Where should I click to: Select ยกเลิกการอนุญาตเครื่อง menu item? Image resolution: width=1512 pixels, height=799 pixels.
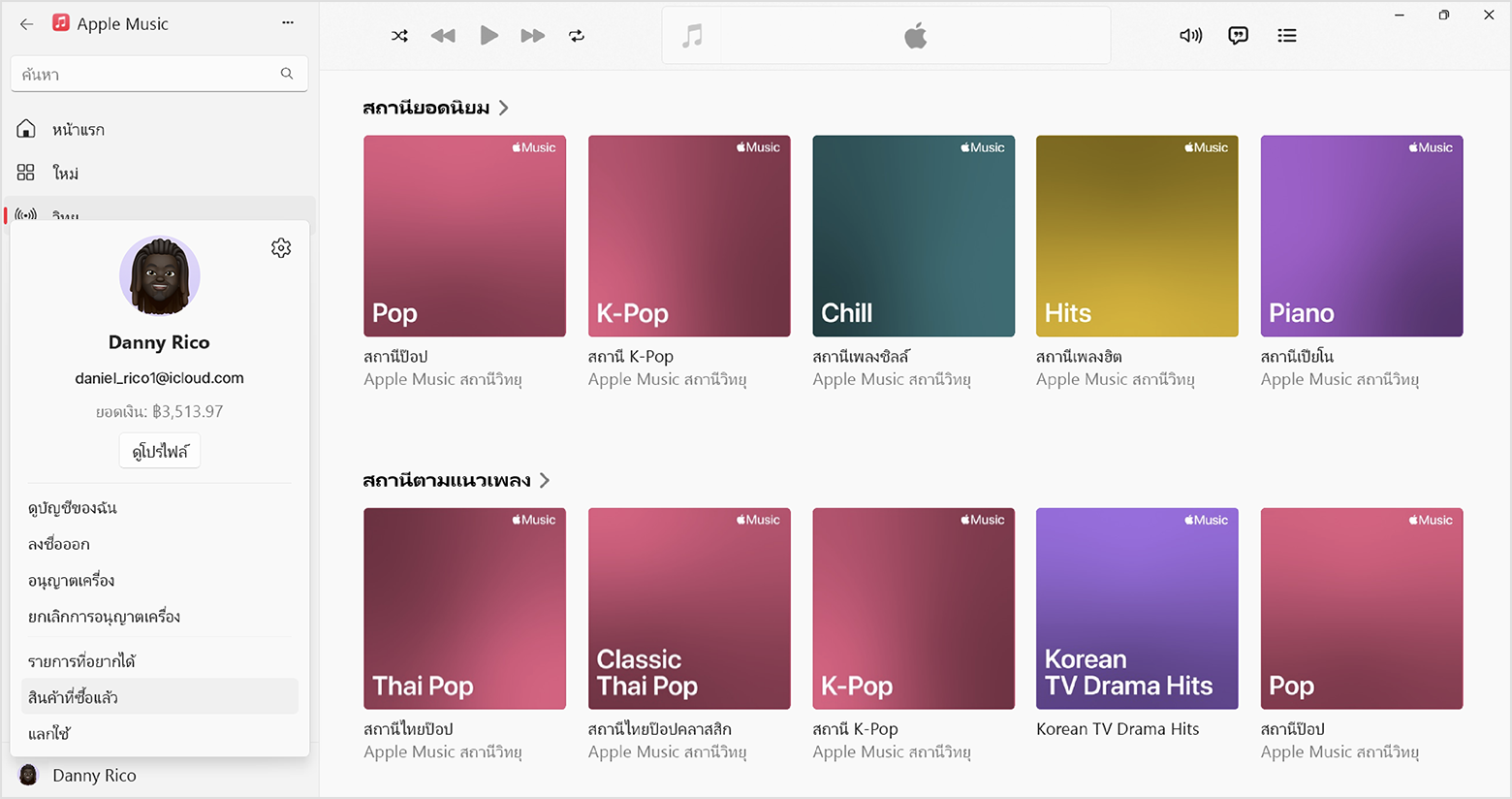point(159,617)
